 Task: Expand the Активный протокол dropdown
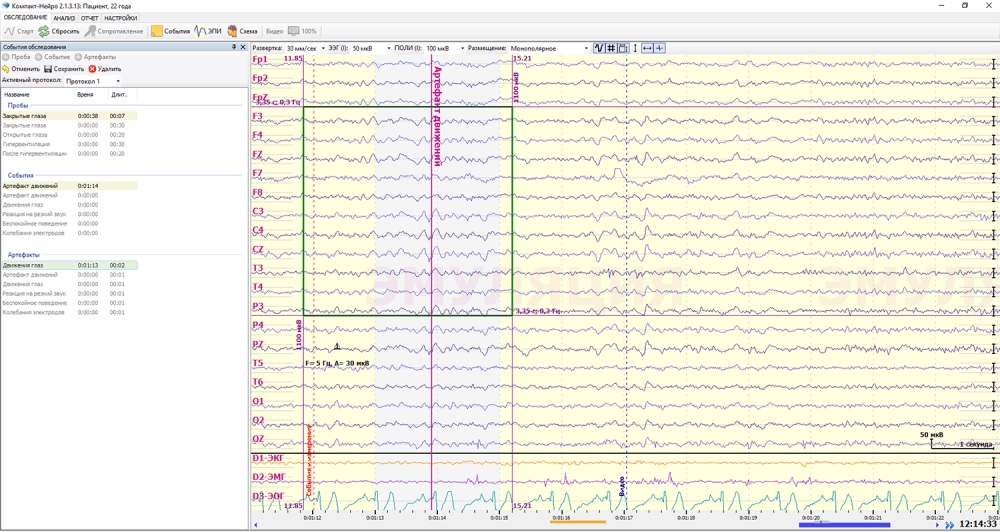coord(118,81)
